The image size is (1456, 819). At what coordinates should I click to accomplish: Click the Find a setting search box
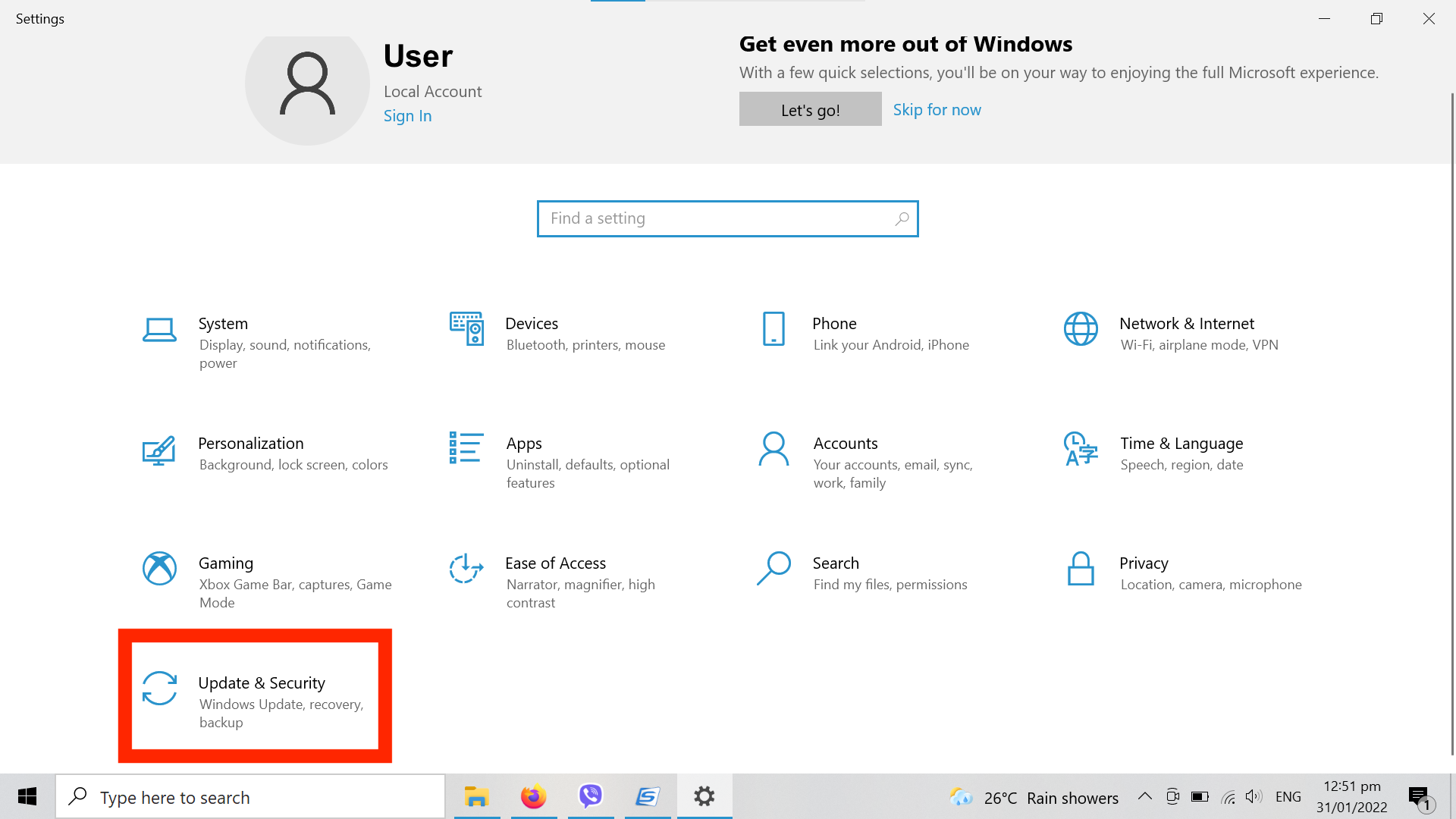pos(727,218)
